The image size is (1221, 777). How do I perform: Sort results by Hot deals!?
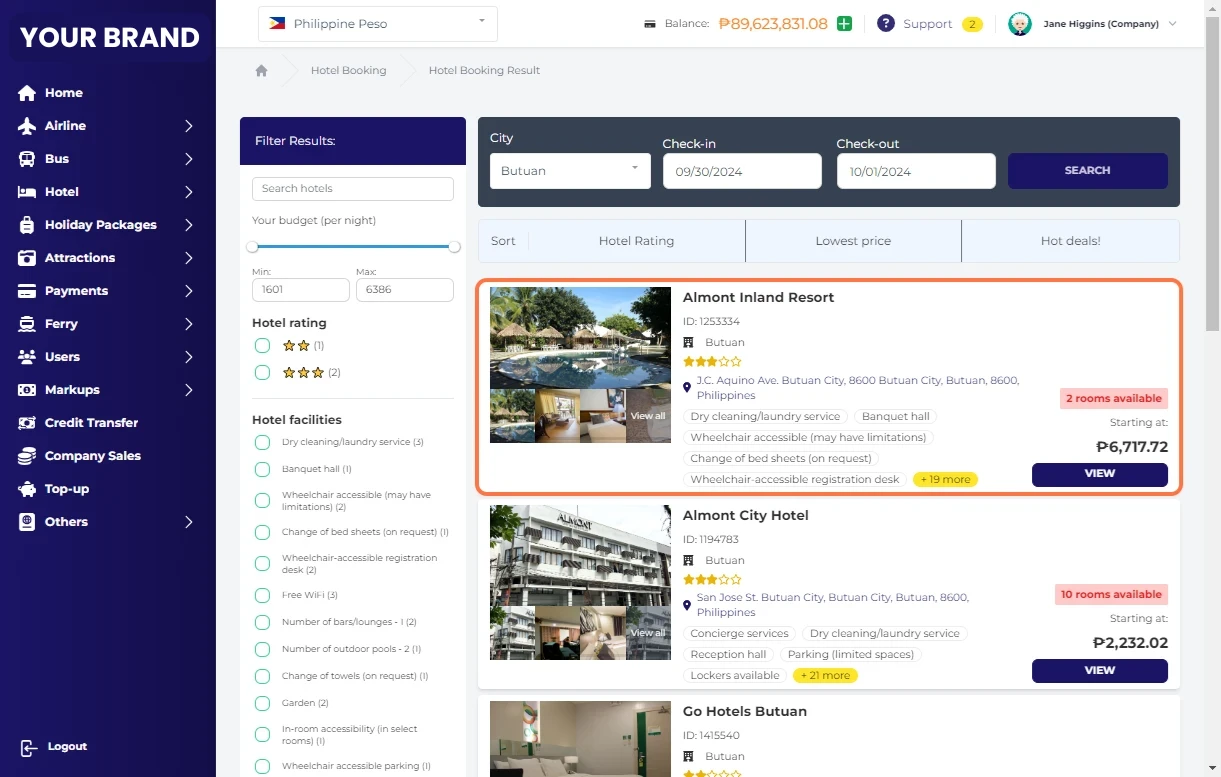click(1069, 241)
